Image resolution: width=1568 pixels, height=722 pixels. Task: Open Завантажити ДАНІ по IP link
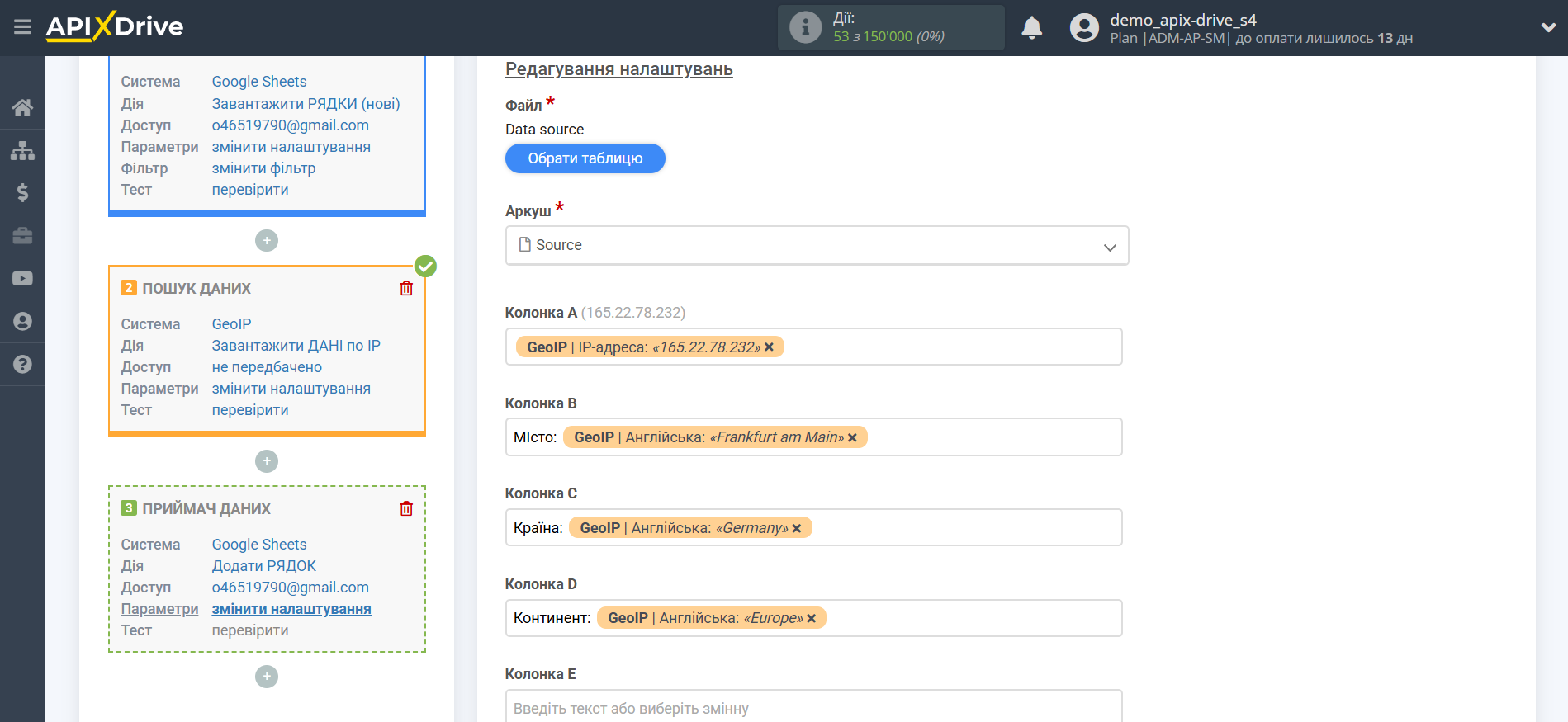coord(296,346)
